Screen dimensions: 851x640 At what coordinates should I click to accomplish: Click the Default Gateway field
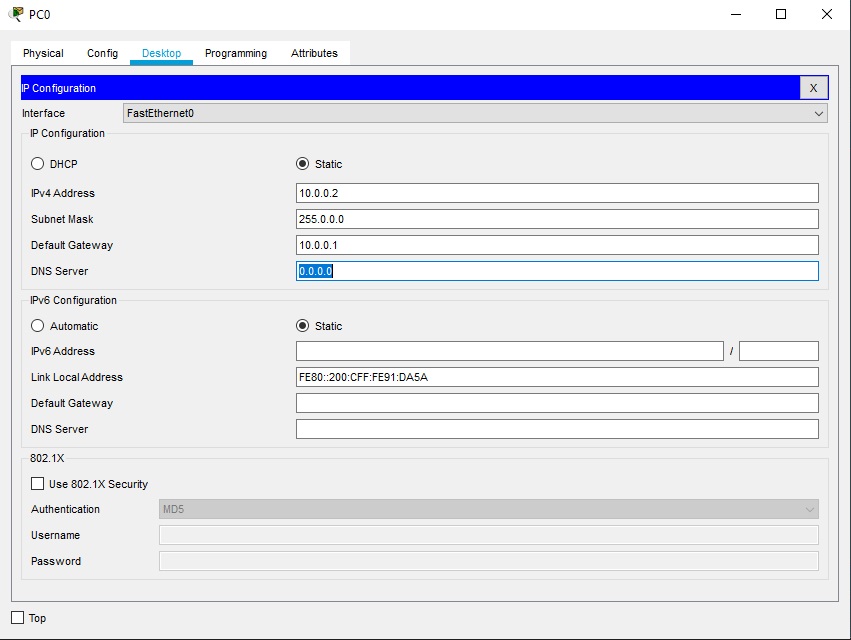557,245
